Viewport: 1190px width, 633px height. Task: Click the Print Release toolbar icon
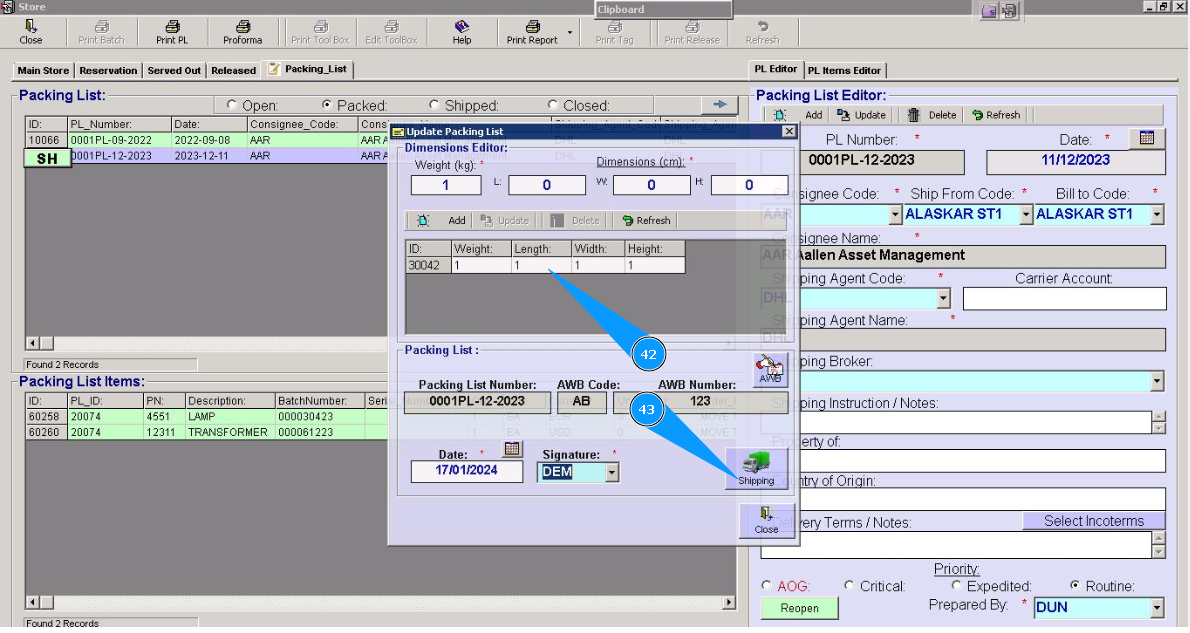pyautogui.click(x=692, y=33)
